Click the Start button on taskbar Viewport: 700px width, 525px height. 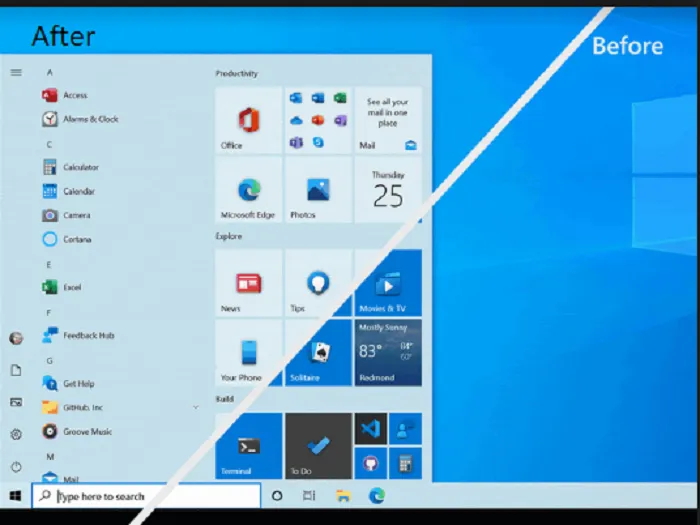[x=16, y=496]
